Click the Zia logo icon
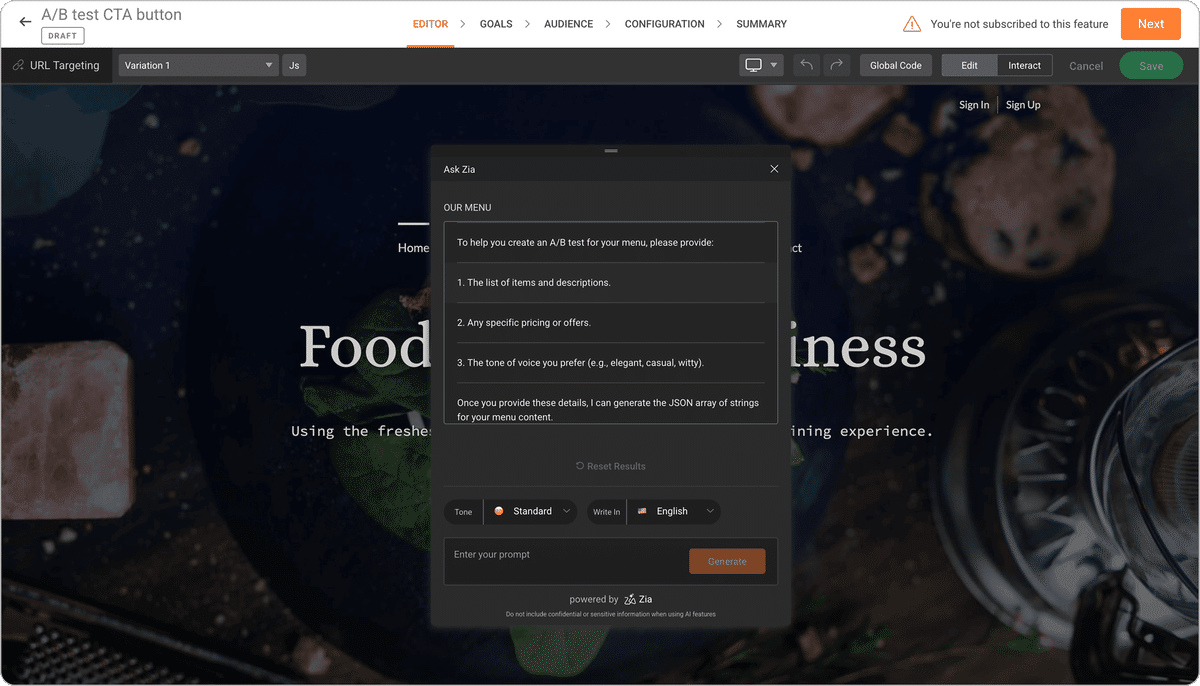 click(630, 599)
